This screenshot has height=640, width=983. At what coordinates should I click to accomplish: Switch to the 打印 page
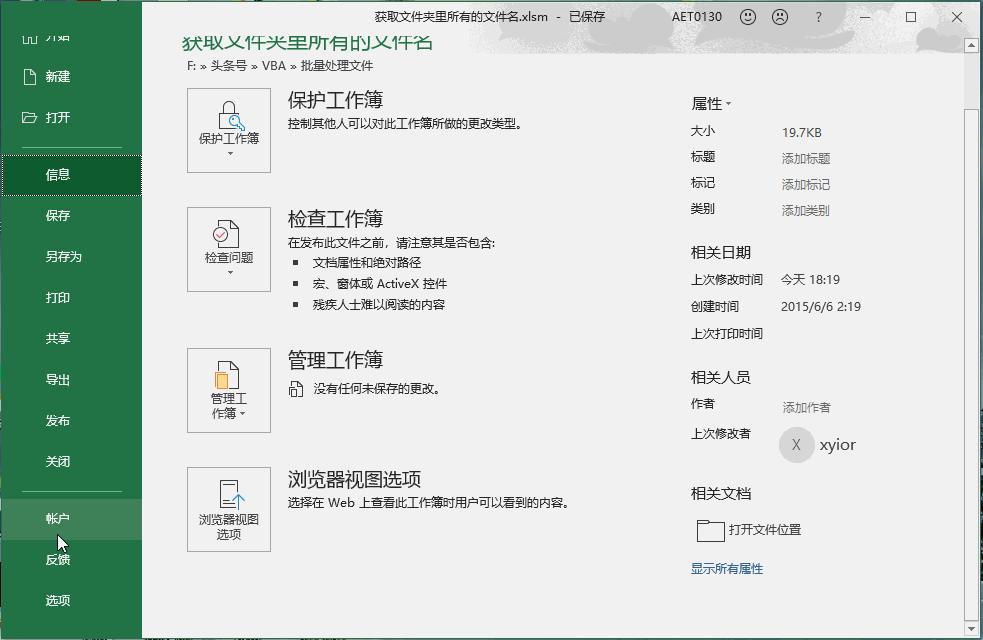pyautogui.click(x=58, y=297)
